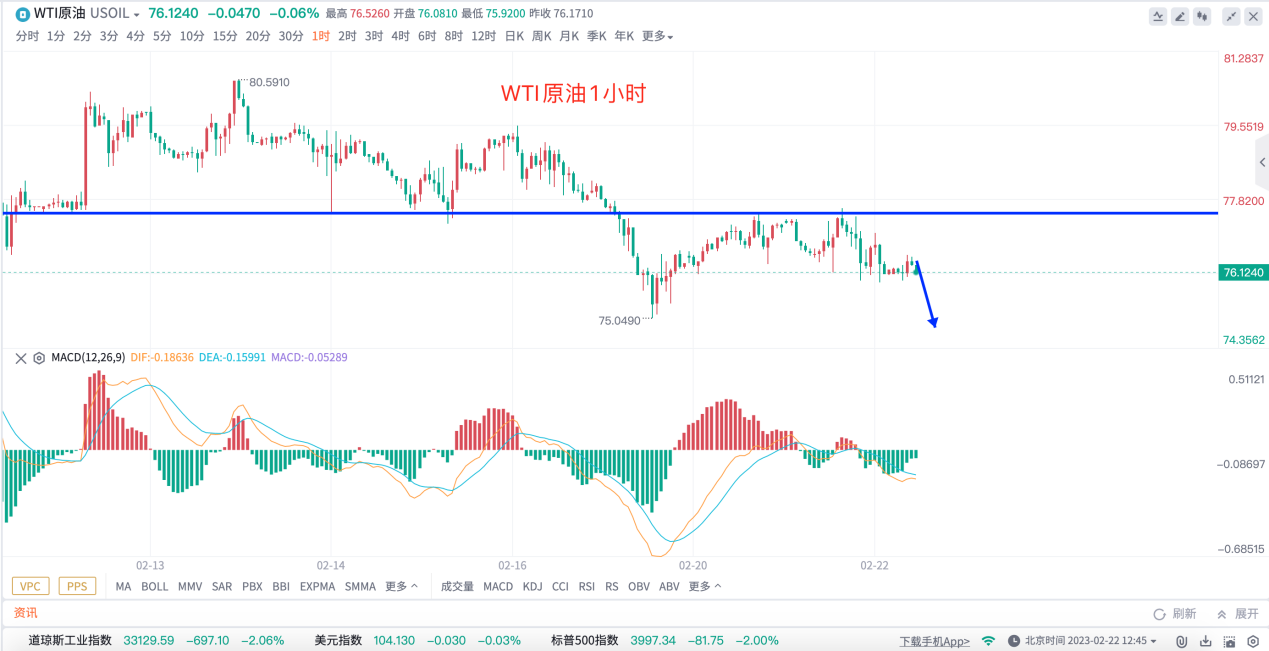This screenshot has height=651, width=1269.
Task: Select the 1时 timeframe tab
Action: tap(321, 36)
